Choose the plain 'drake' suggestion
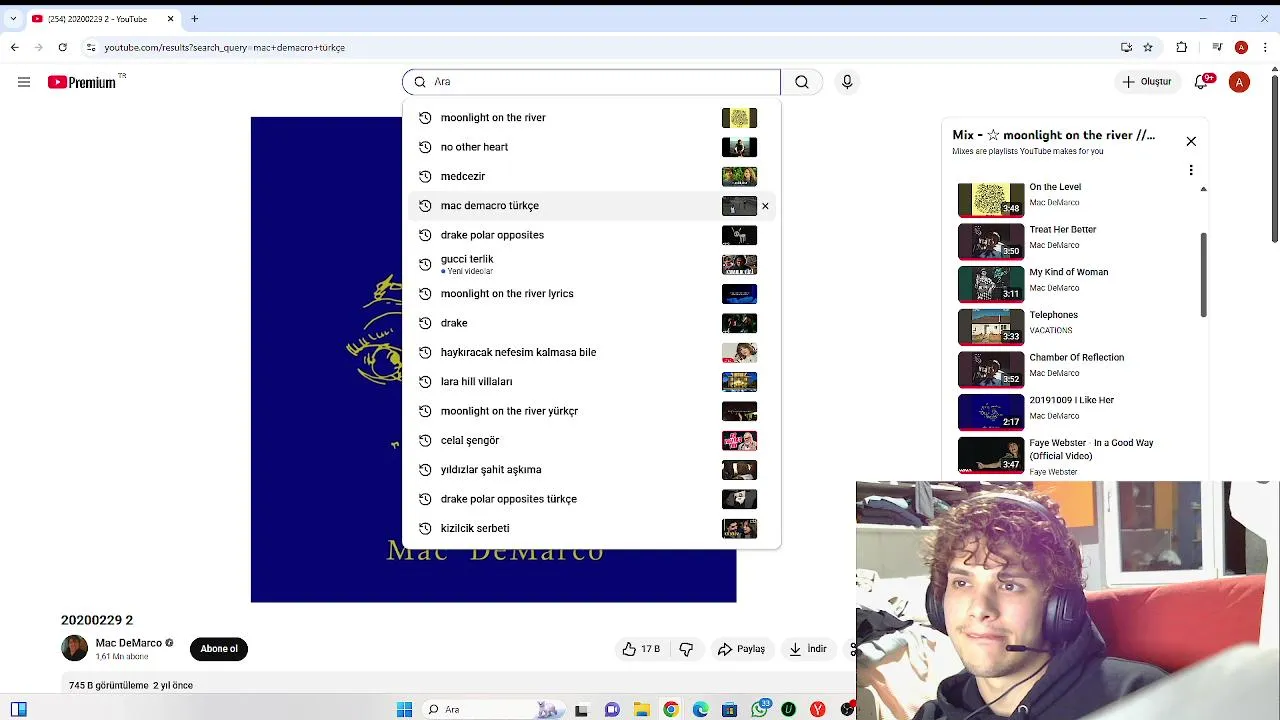This screenshot has height=720, width=1280. coord(591,323)
